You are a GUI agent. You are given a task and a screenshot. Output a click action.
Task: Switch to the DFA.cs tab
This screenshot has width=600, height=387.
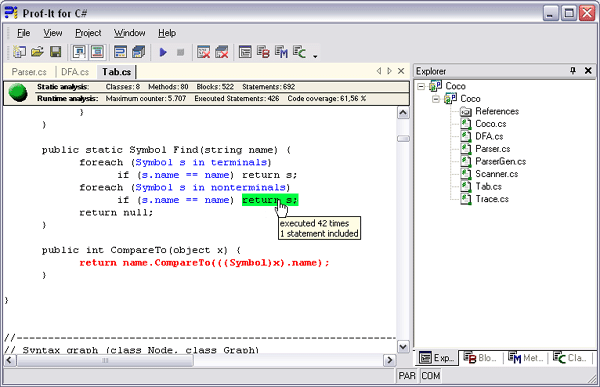pos(75,72)
